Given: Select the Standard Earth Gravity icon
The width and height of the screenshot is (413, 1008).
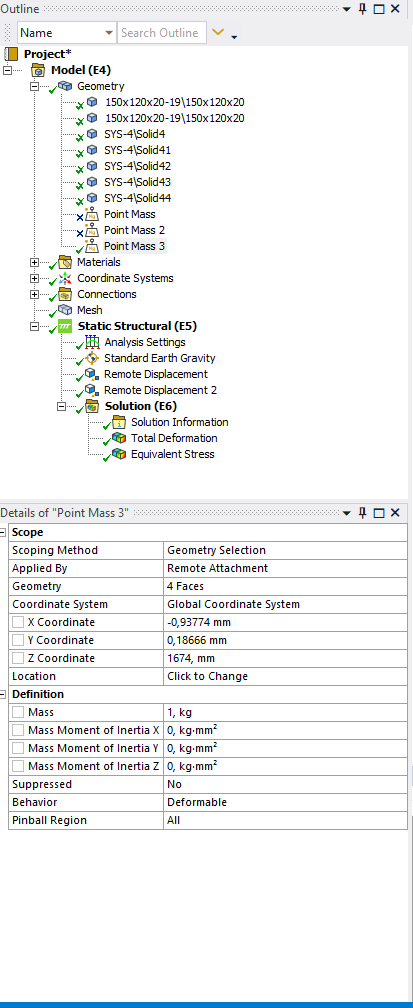Looking at the screenshot, I should [x=92, y=359].
